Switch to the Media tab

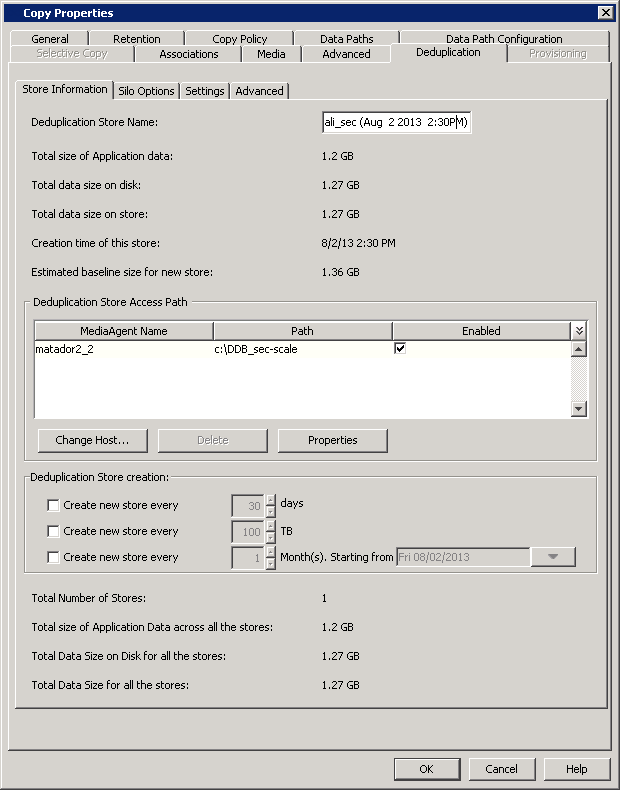tap(271, 54)
